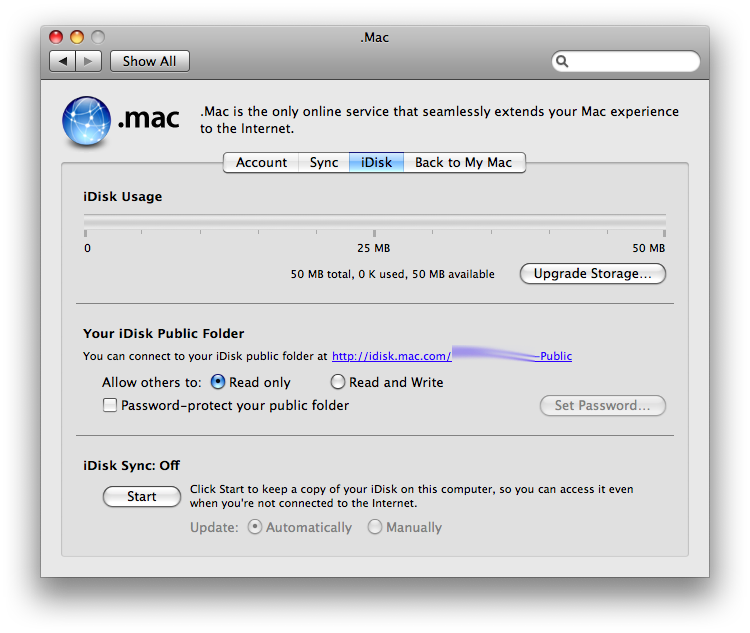Select the Automatically update radio button

coord(255,527)
